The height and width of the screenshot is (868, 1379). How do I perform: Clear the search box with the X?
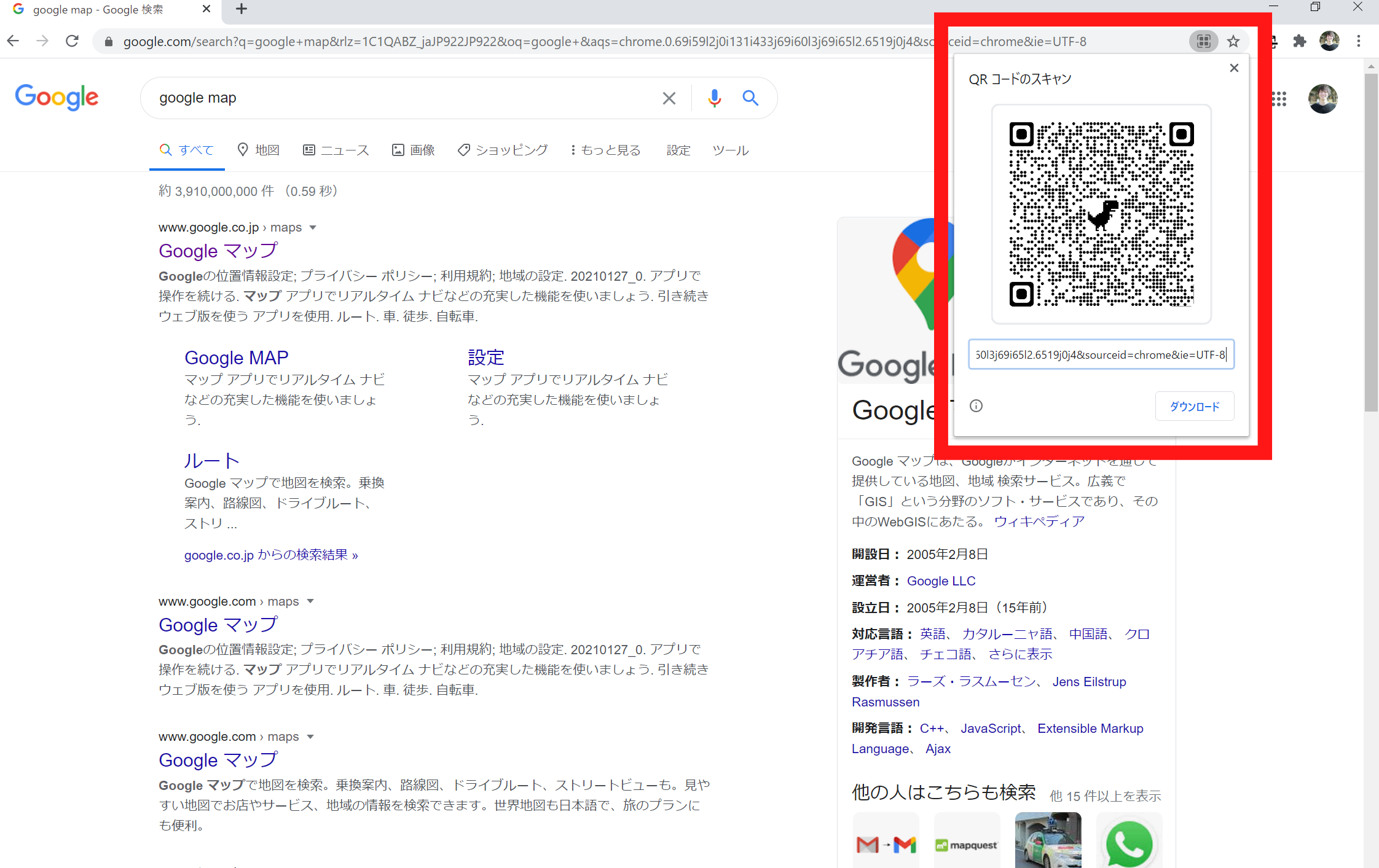pyautogui.click(x=669, y=98)
